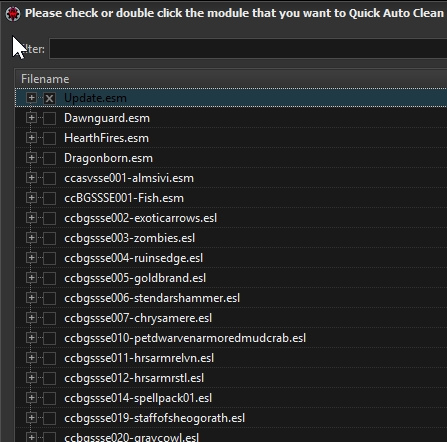447x442 pixels.
Task: Expand the ccbgssse012-hrsarmrstl.esl node
Action: (31, 378)
